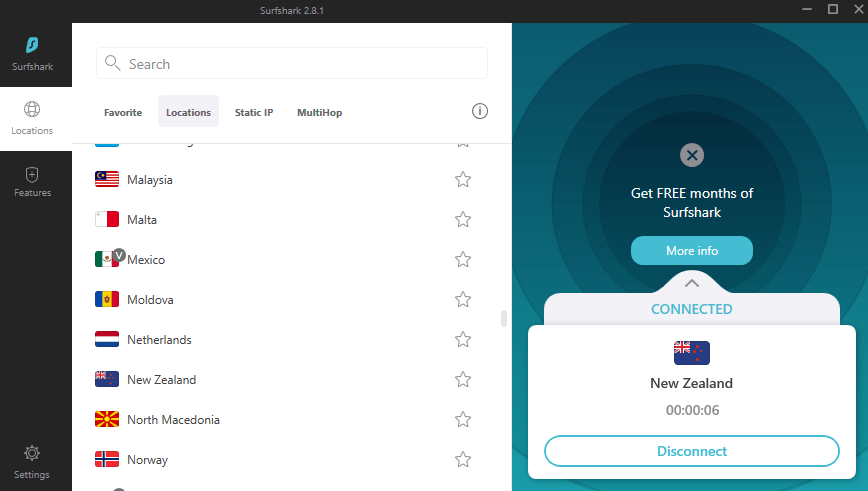Switch to the Favorite tab
868x491 pixels.
point(123,112)
